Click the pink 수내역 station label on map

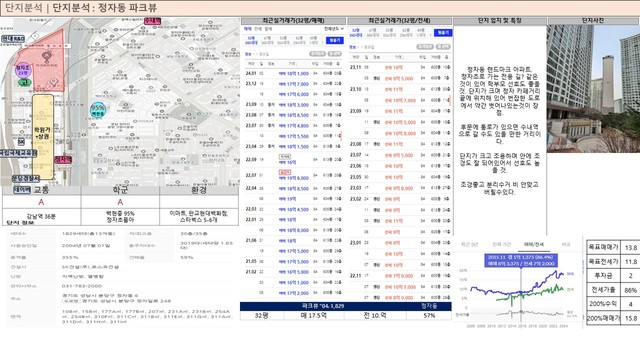pyautogui.click(x=153, y=20)
